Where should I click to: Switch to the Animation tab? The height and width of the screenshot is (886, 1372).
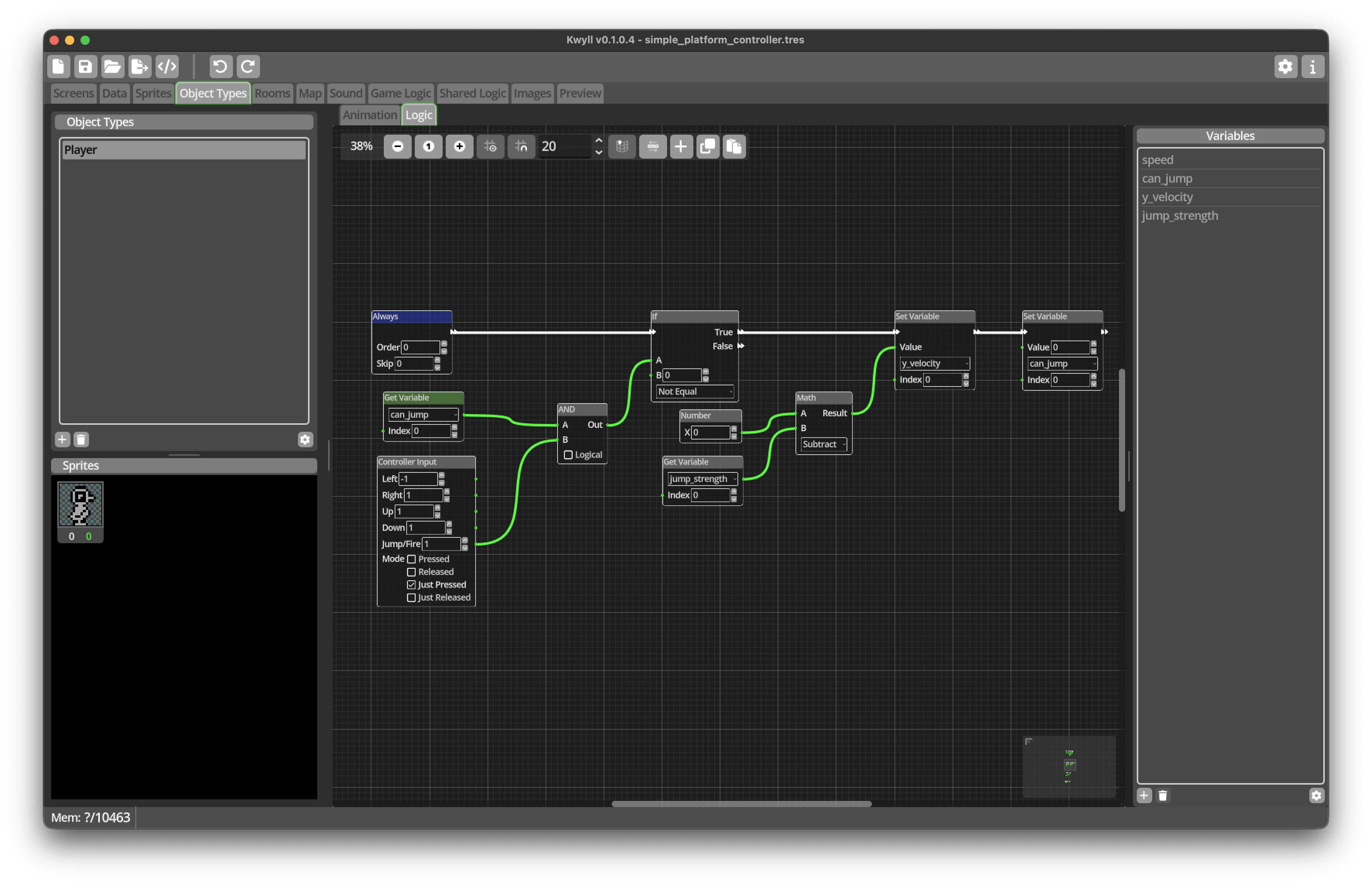[x=370, y=115]
